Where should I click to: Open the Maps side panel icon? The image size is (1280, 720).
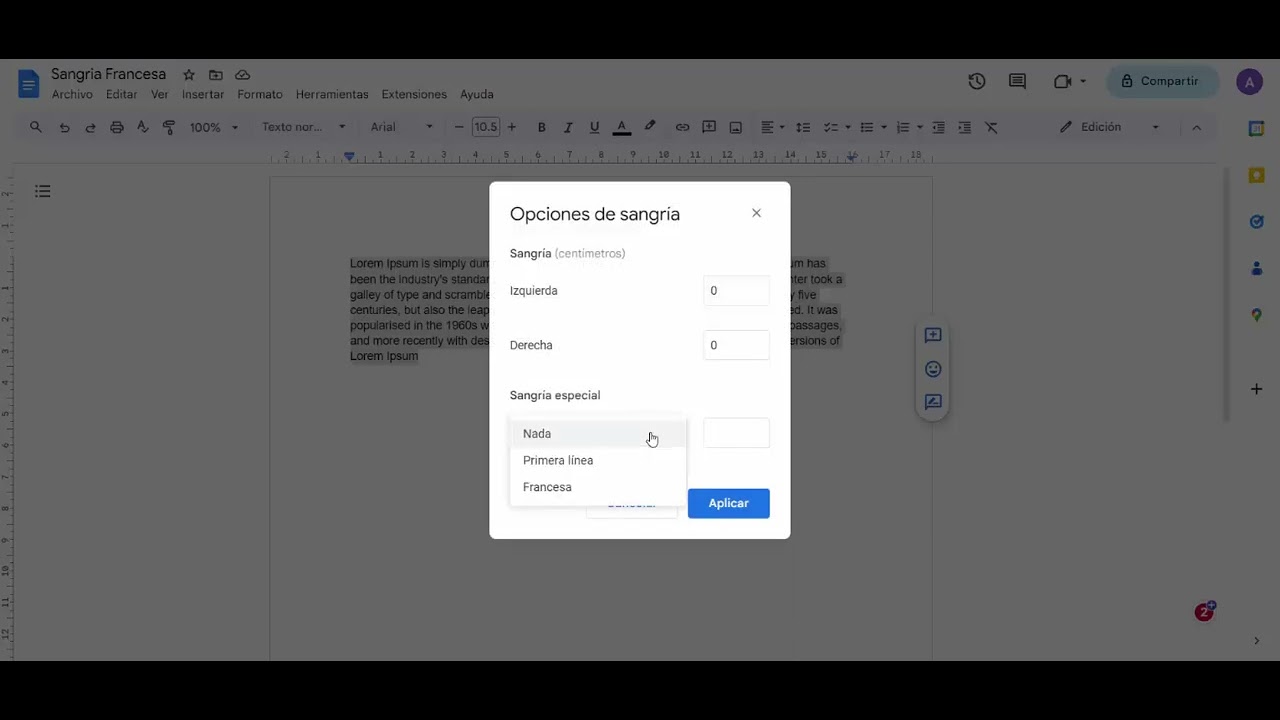pos(1257,315)
